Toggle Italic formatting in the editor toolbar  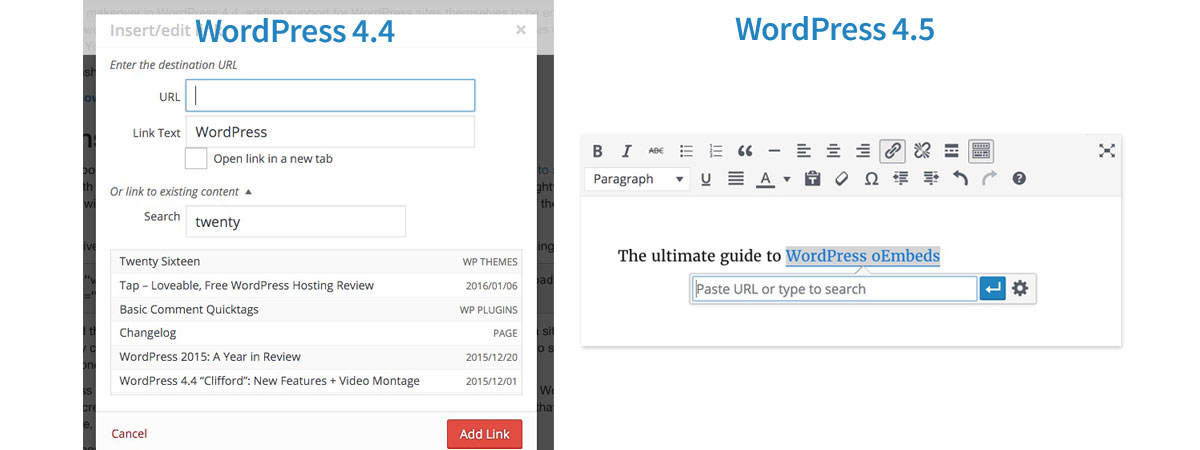tap(627, 151)
